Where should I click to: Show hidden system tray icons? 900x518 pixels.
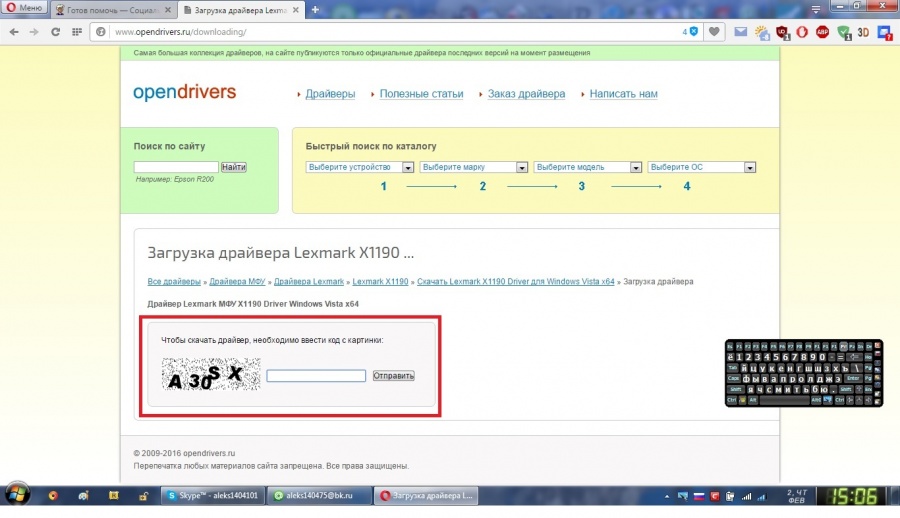[x=666, y=496]
